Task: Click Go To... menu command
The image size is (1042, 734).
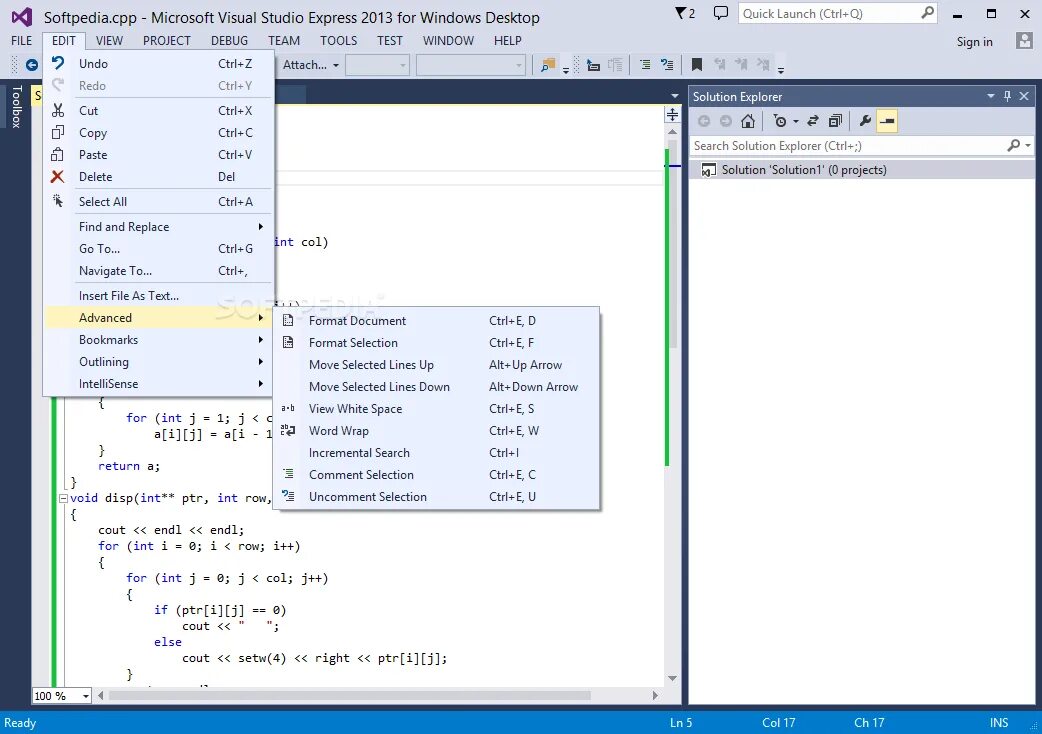Action: (x=159, y=248)
